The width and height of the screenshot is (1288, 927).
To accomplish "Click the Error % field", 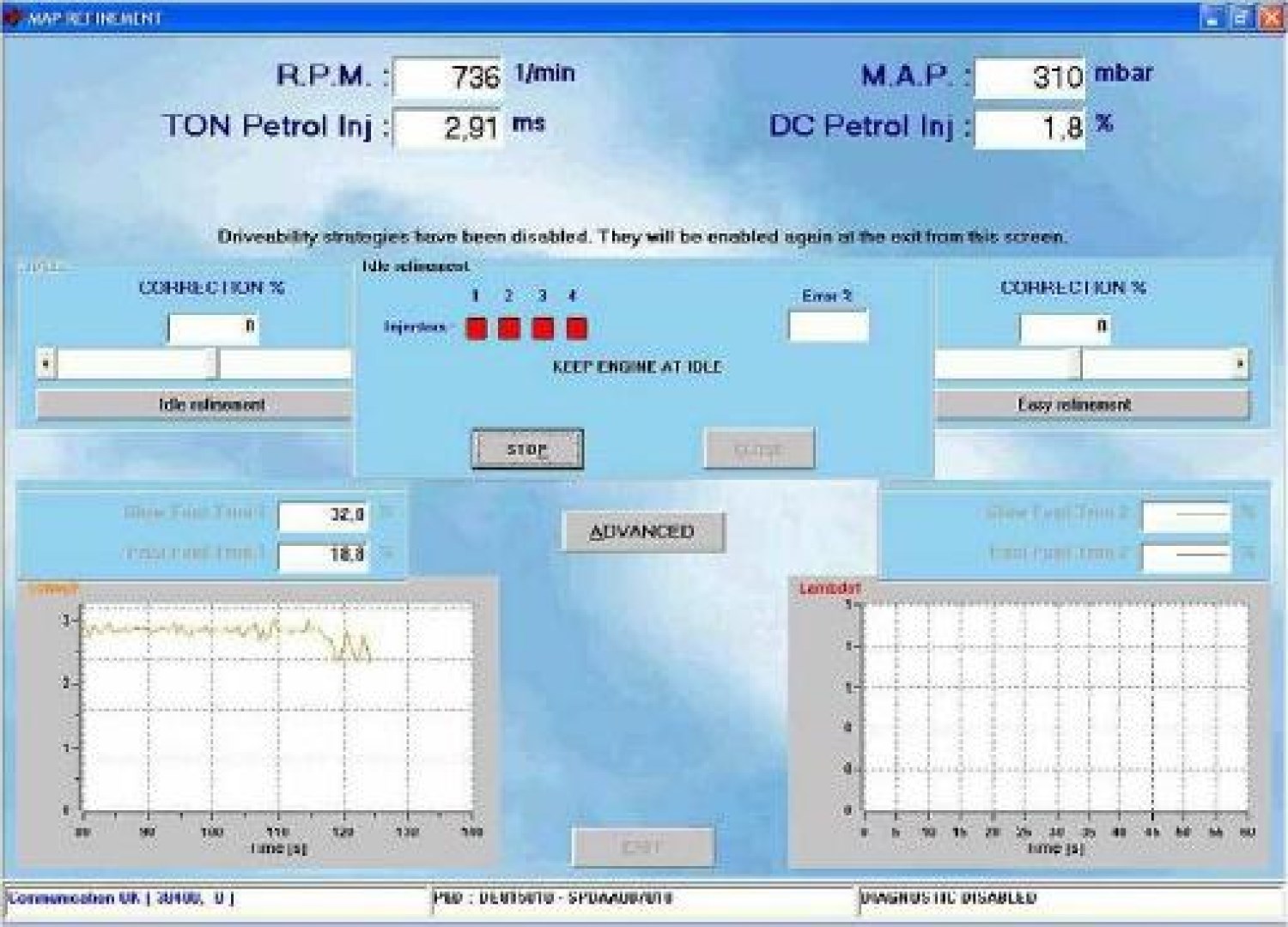I will tap(829, 326).
